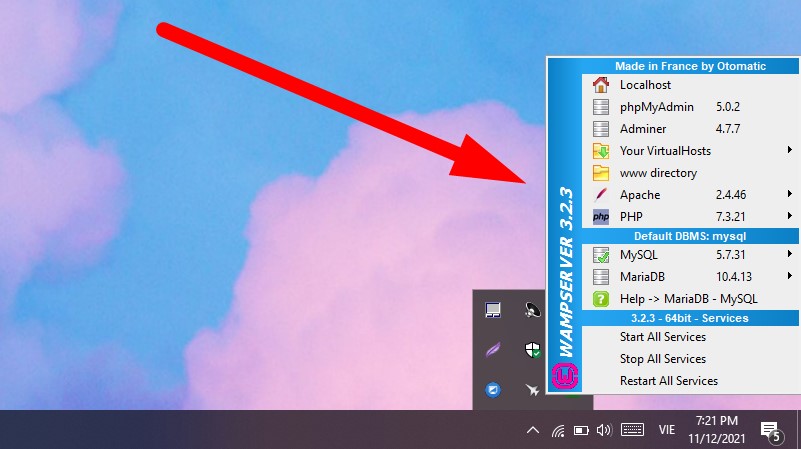Open the touch keyboard icon
The height and width of the screenshot is (449, 801).
click(632, 430)
